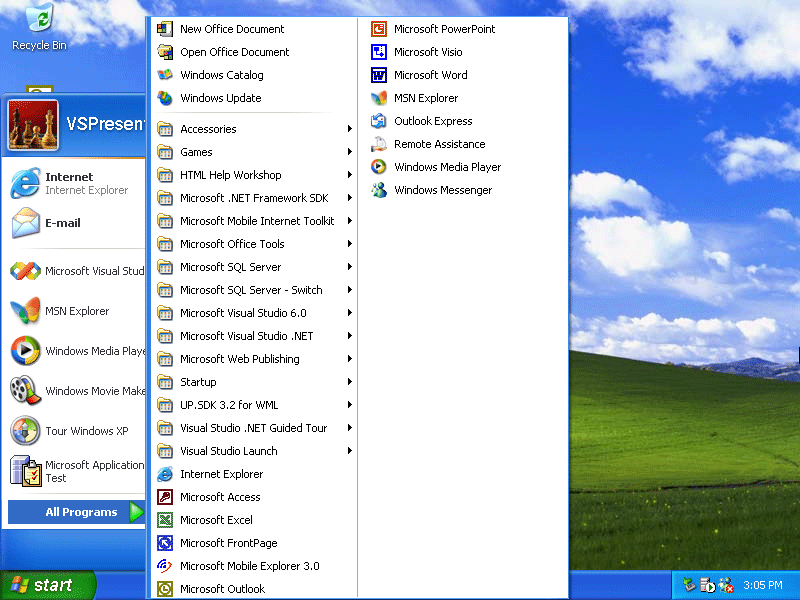Image resolution: width=800 pixels, height=600 pixels.
Task: Click the Microsoft Word icon
Action: coord(379,75)
